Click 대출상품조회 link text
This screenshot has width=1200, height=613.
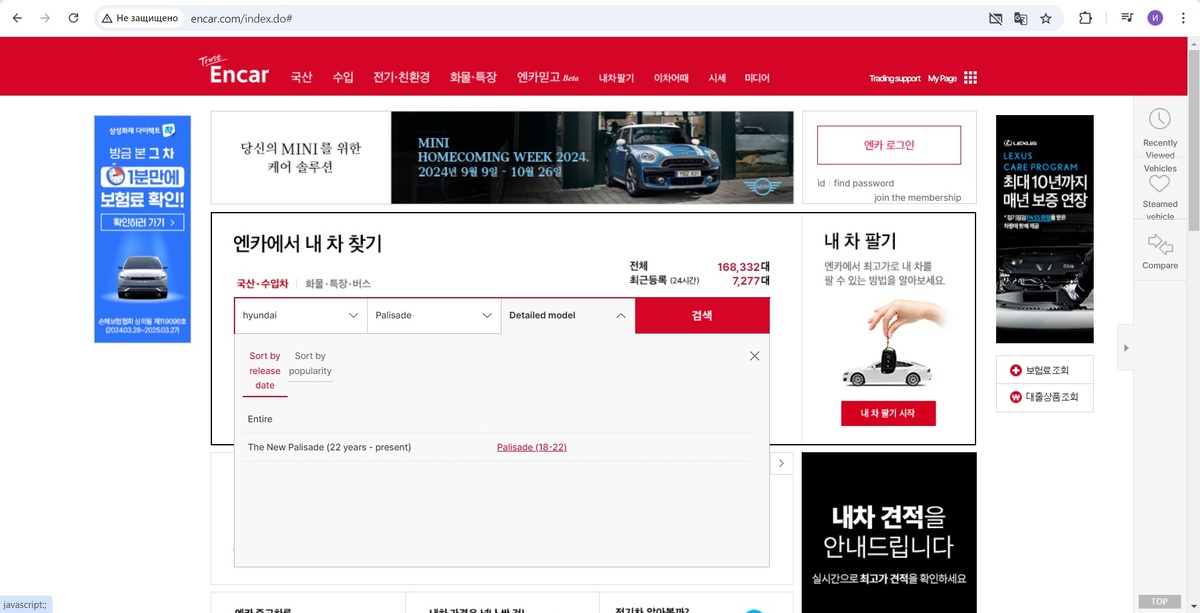tap(1052, 397)
